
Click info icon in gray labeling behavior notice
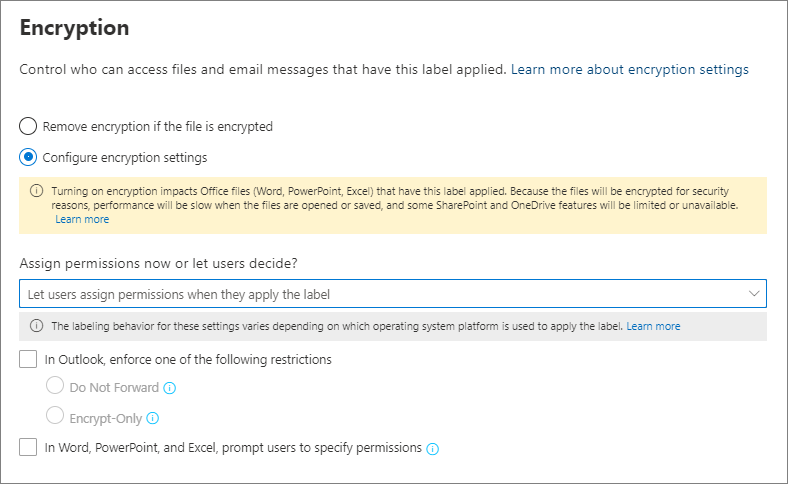[36, 326]
